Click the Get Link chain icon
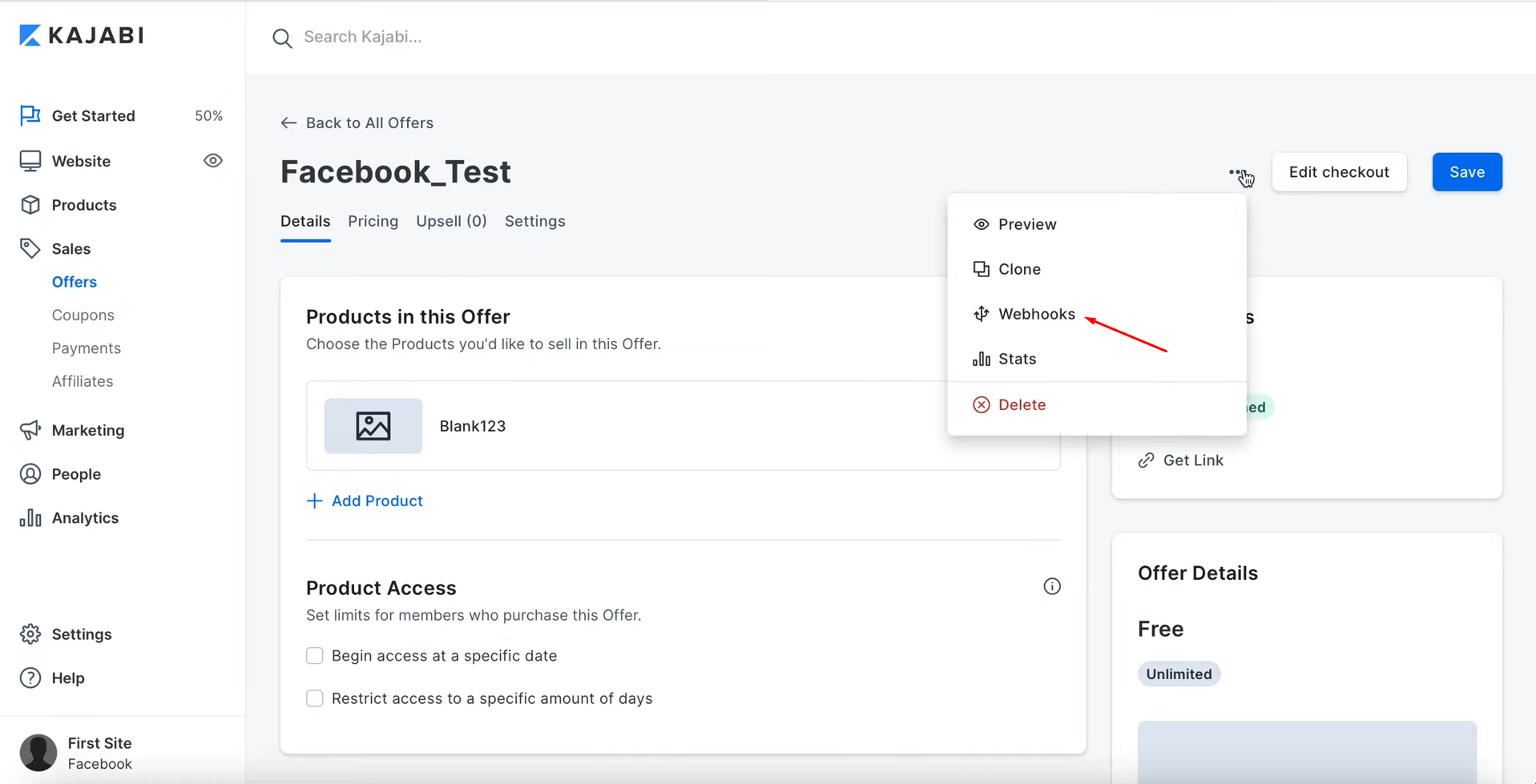This screenshot has height=784, width=1536. point(1147,460)
